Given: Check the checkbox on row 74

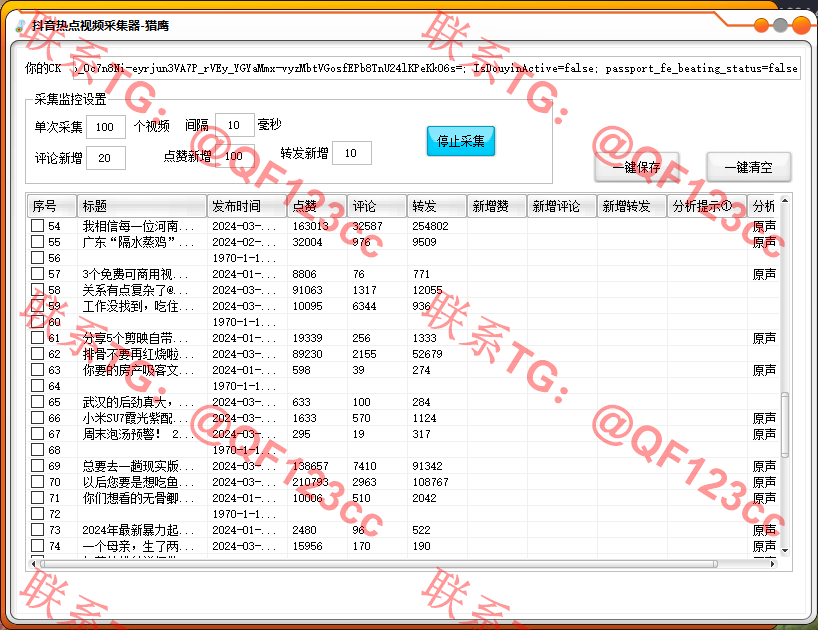Looking at the screenshot, I should coord(37,546).
